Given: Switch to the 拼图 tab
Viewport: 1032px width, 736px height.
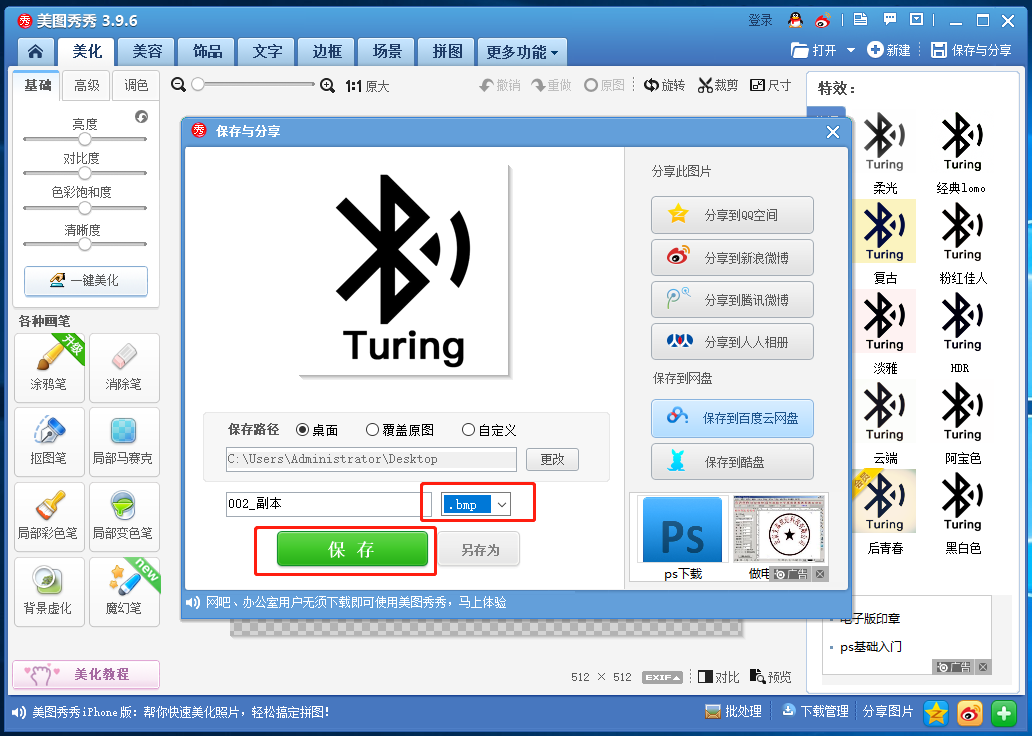Looking at the screenshot, I should pyautogui.click(x=447, y=51).
